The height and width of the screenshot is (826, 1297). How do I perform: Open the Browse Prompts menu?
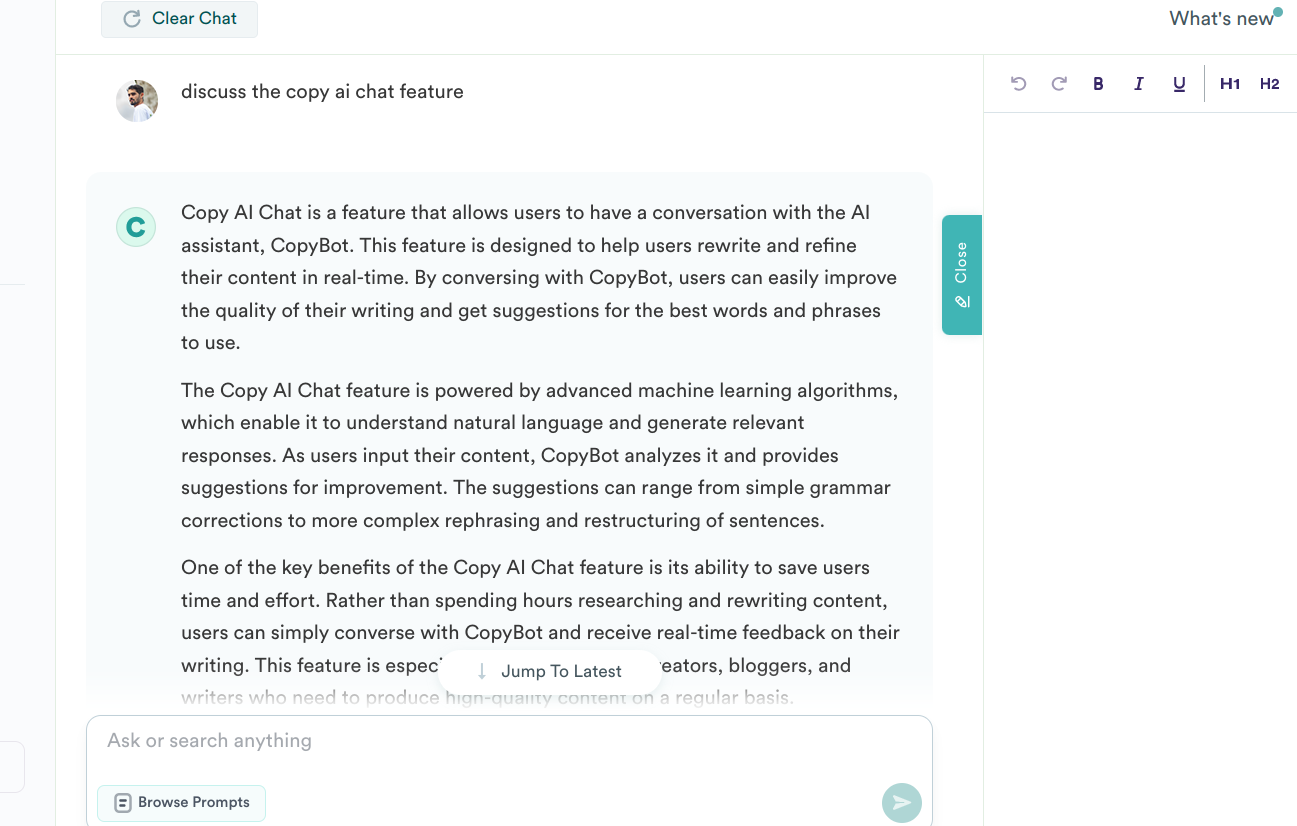tap(181, 803)
